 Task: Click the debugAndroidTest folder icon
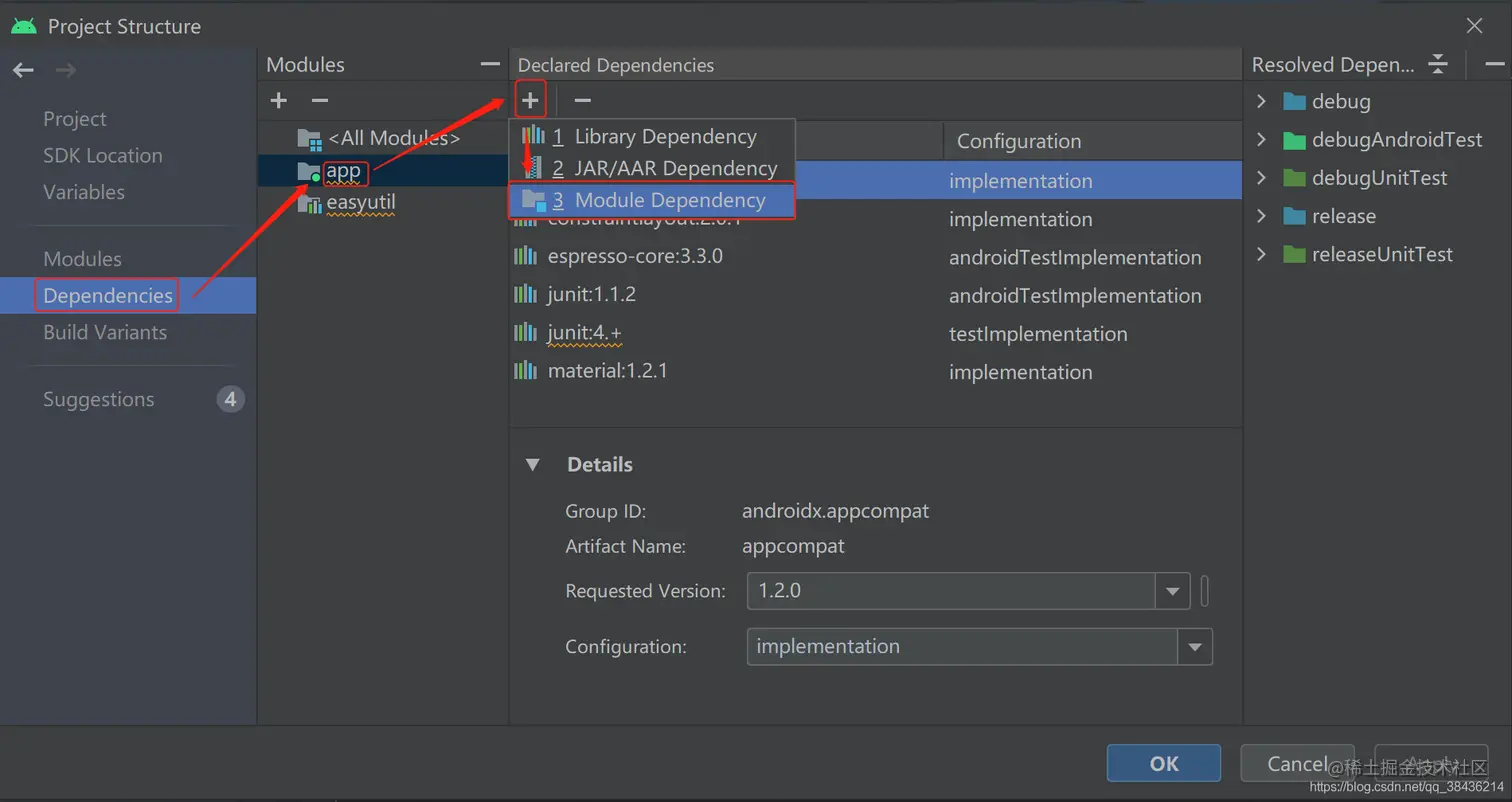pos(1294,140)
